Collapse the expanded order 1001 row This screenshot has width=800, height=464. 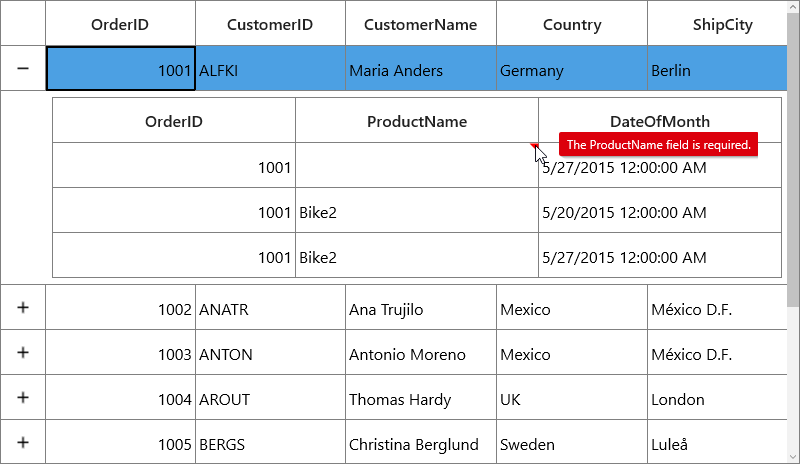[x=23, y=68]
